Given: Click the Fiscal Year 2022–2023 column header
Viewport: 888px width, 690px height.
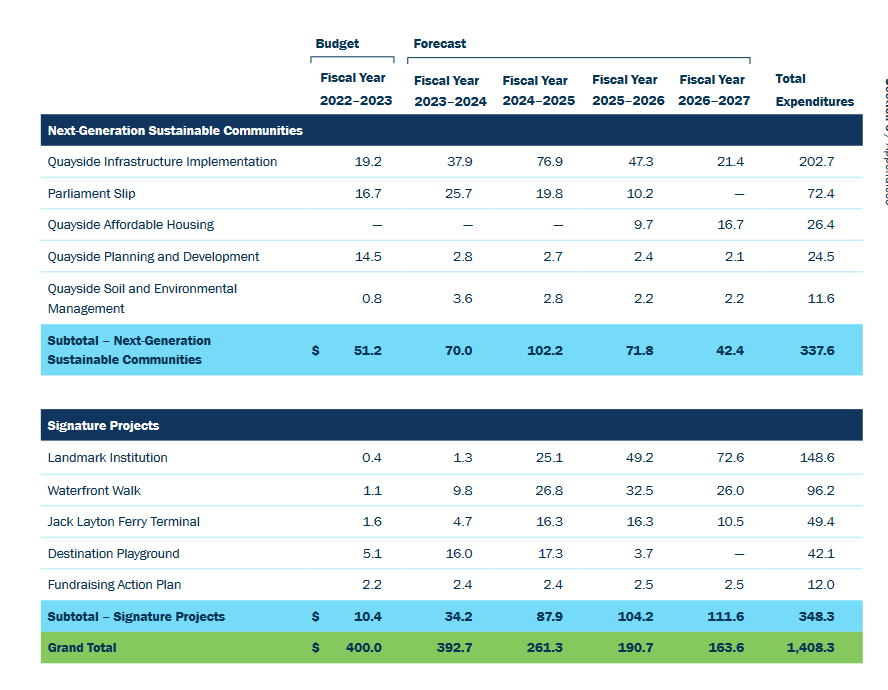Looking at the screenshot, I should (x=356, y=90).
